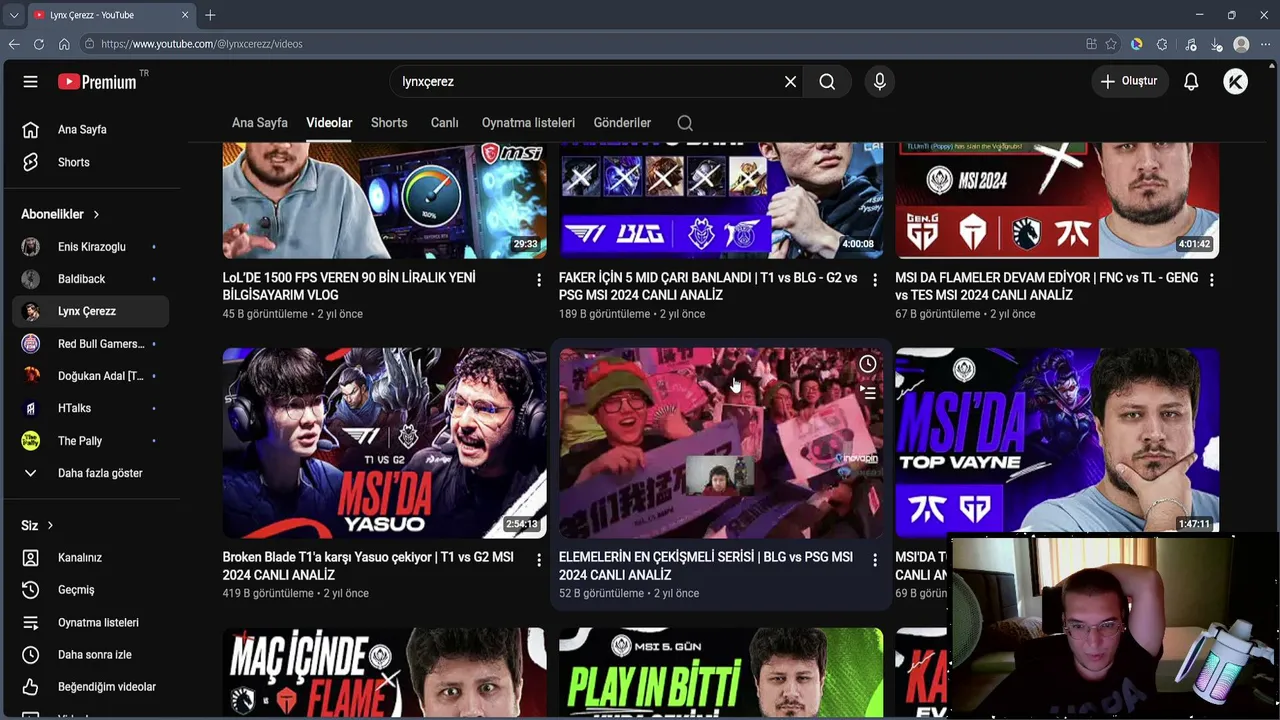Play the MSI'DA TOP VAYNE thumbnail video

click(x=1057, y=441)
